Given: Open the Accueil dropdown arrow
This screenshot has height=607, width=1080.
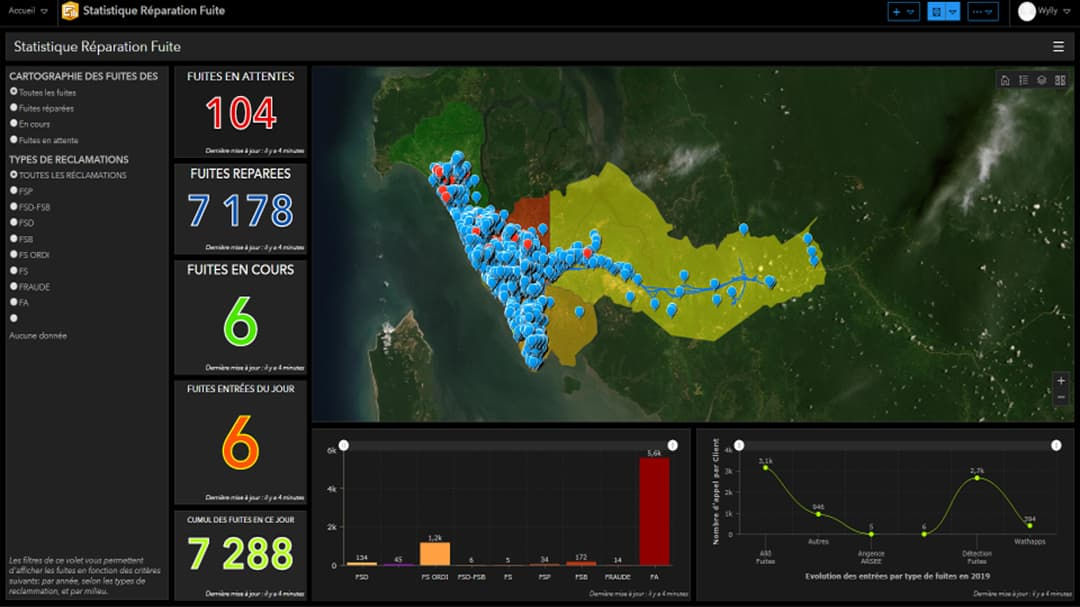Looking at the screenshot, I should point(43,11).
